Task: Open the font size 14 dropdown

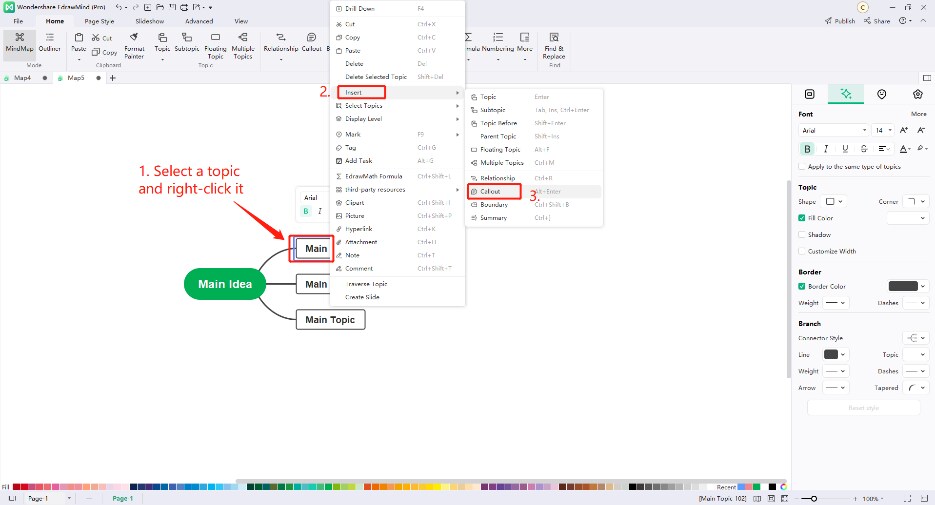Action: coord(883,130)
